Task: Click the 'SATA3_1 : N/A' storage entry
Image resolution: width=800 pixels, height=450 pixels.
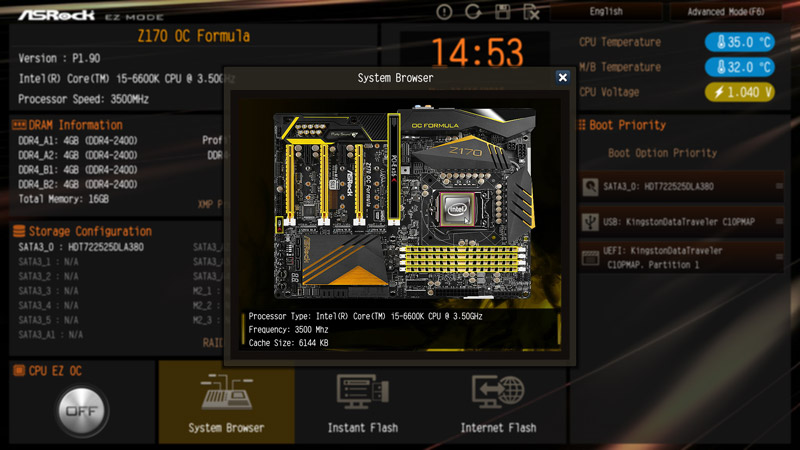Action: pyautogui.click(x=48, y=262)
